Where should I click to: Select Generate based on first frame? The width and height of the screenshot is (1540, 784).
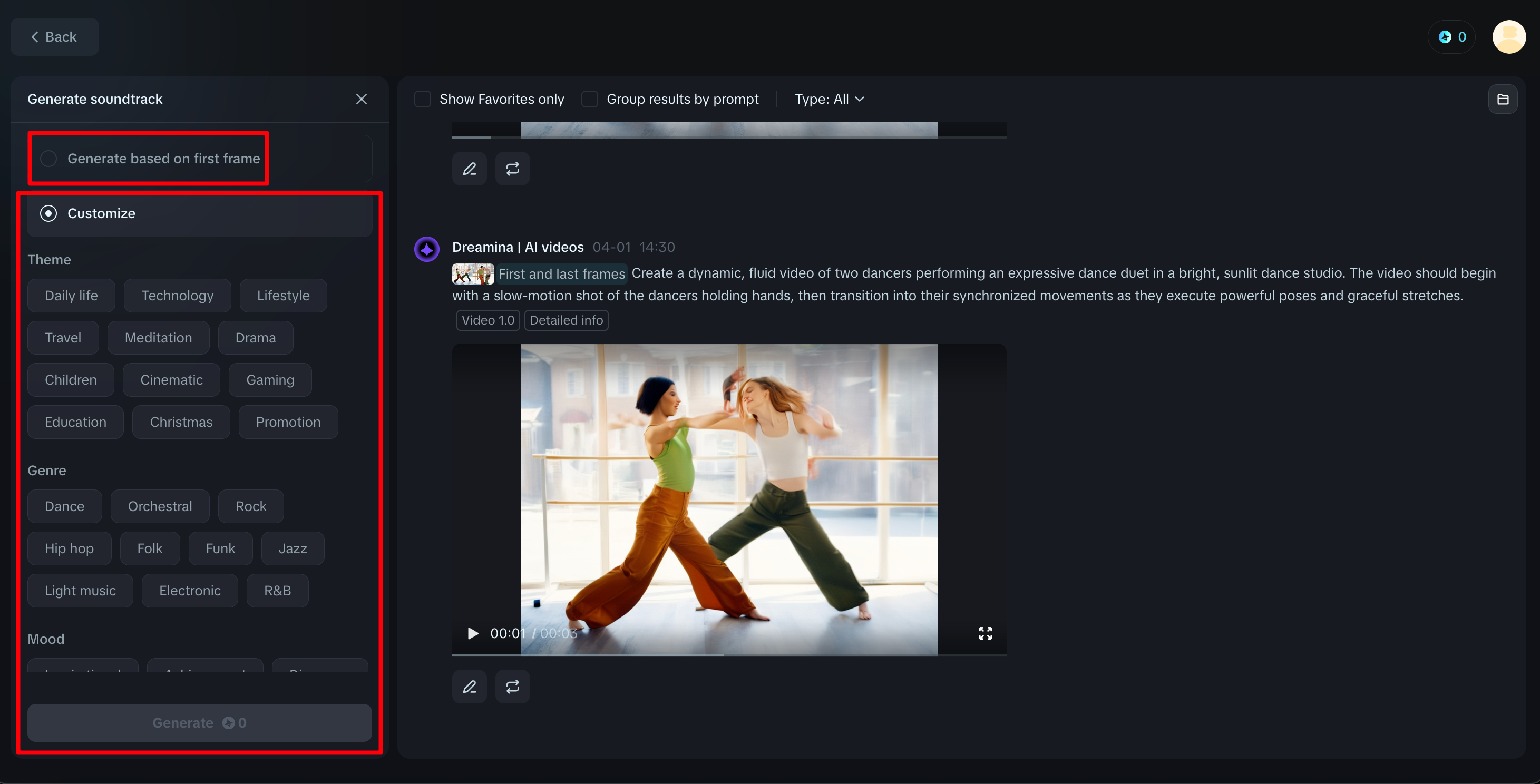48,159
